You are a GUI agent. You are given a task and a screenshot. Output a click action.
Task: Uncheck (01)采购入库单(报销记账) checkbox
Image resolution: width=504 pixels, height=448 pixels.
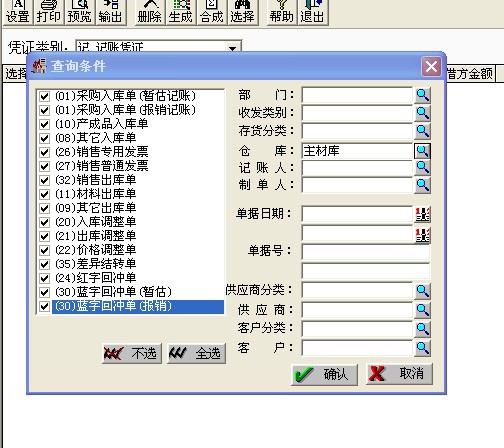[x=44, y=110]
